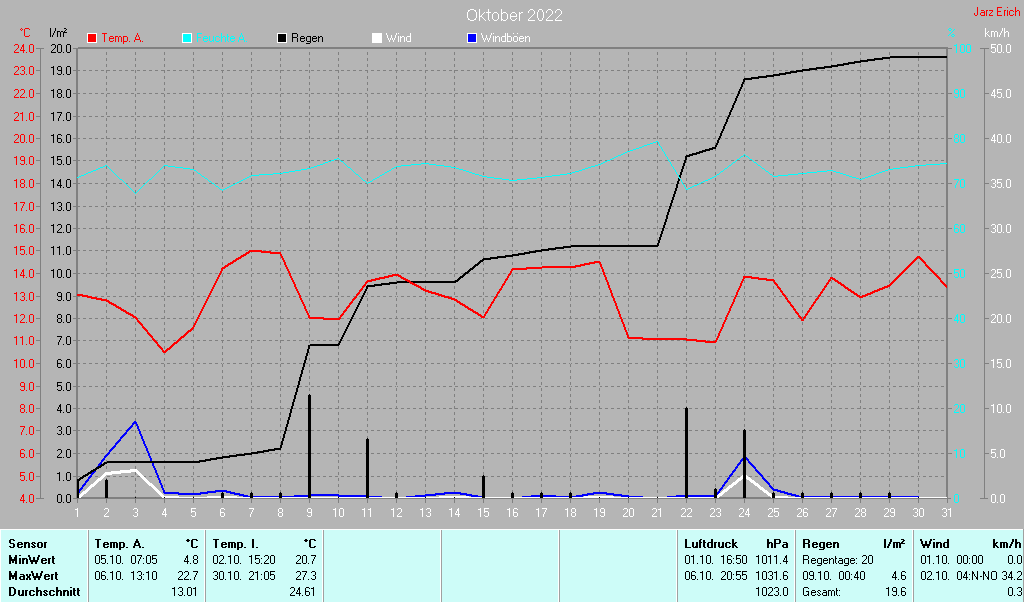Click the white Wind legend square
The image size is (1024, 602).
click(x=376, y=38)
